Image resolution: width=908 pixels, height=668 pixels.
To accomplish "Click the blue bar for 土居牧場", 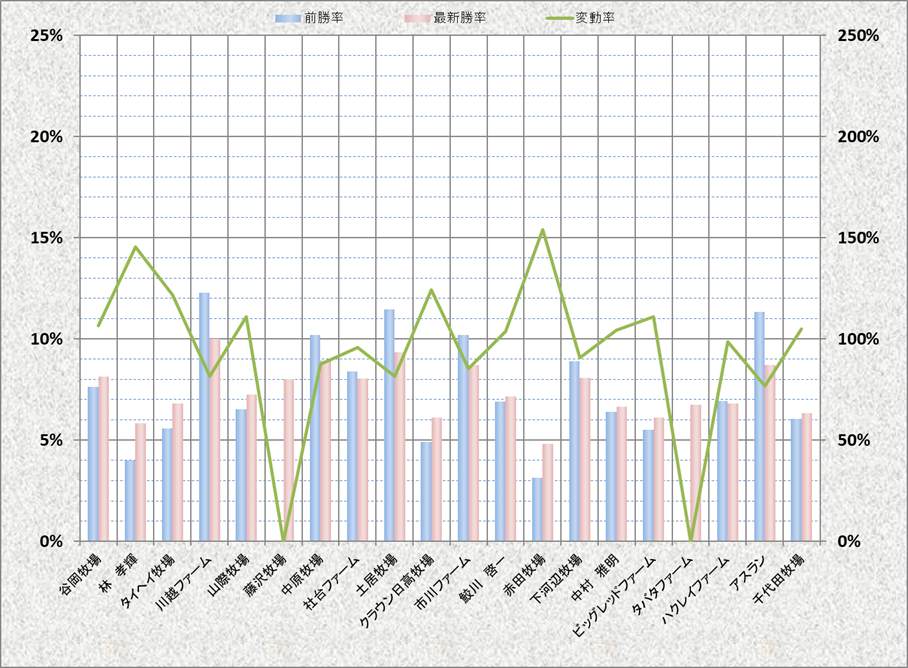I will 389,425.
